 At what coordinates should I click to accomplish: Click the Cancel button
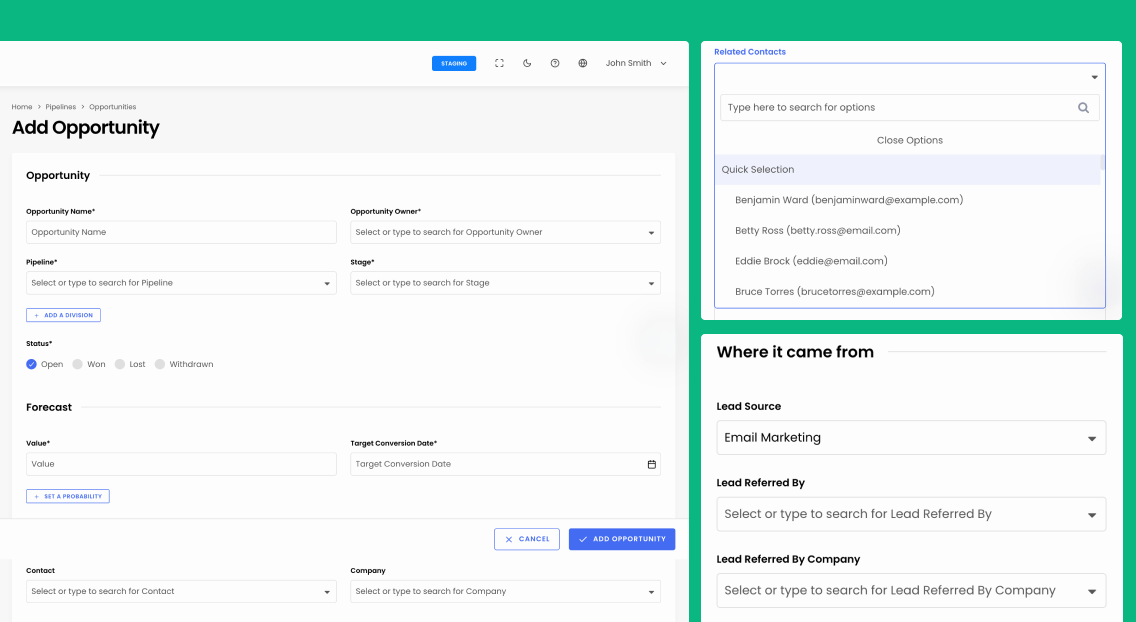click(527, 539)
